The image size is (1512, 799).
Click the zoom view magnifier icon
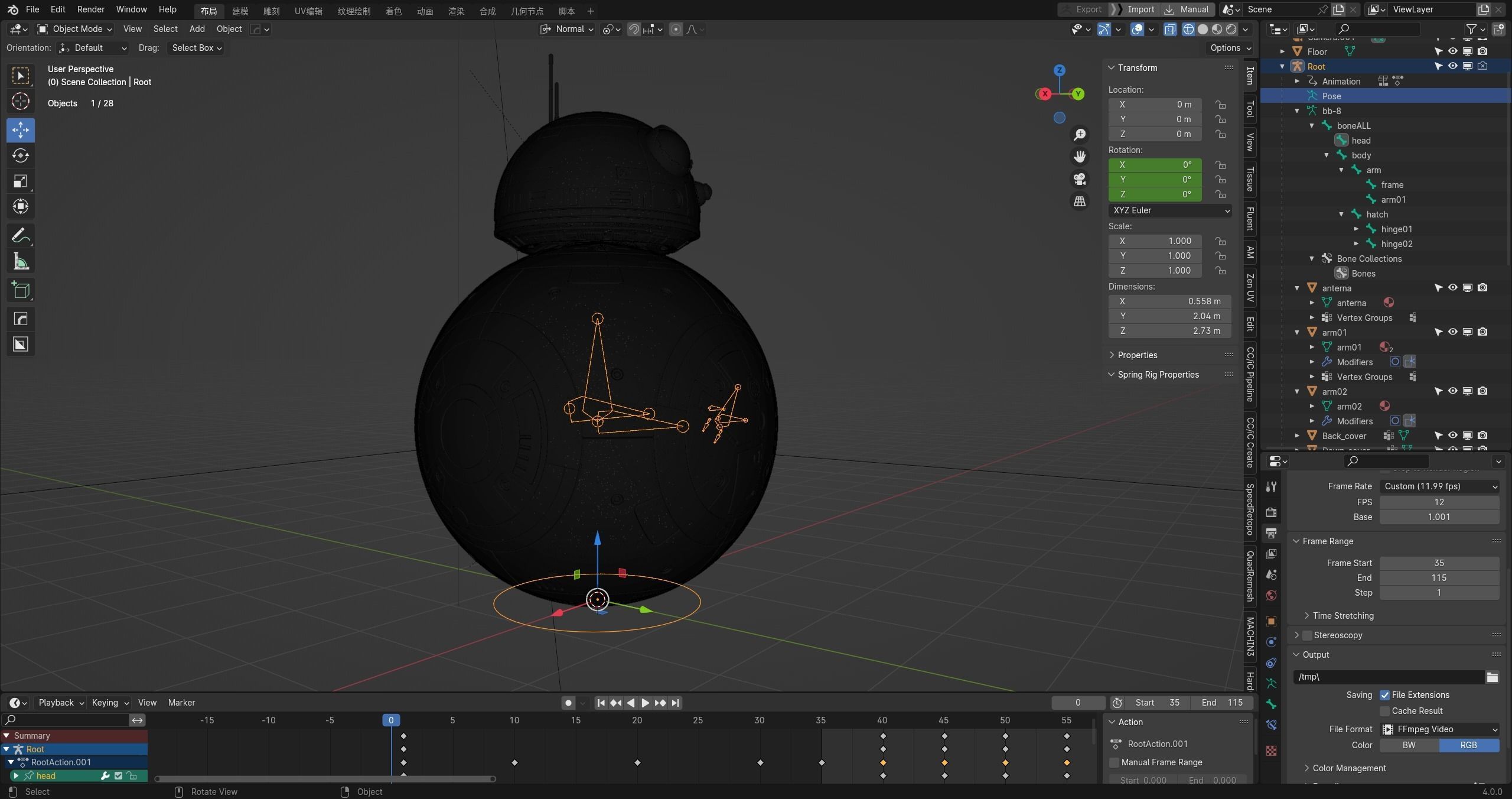coord(1080,135)
